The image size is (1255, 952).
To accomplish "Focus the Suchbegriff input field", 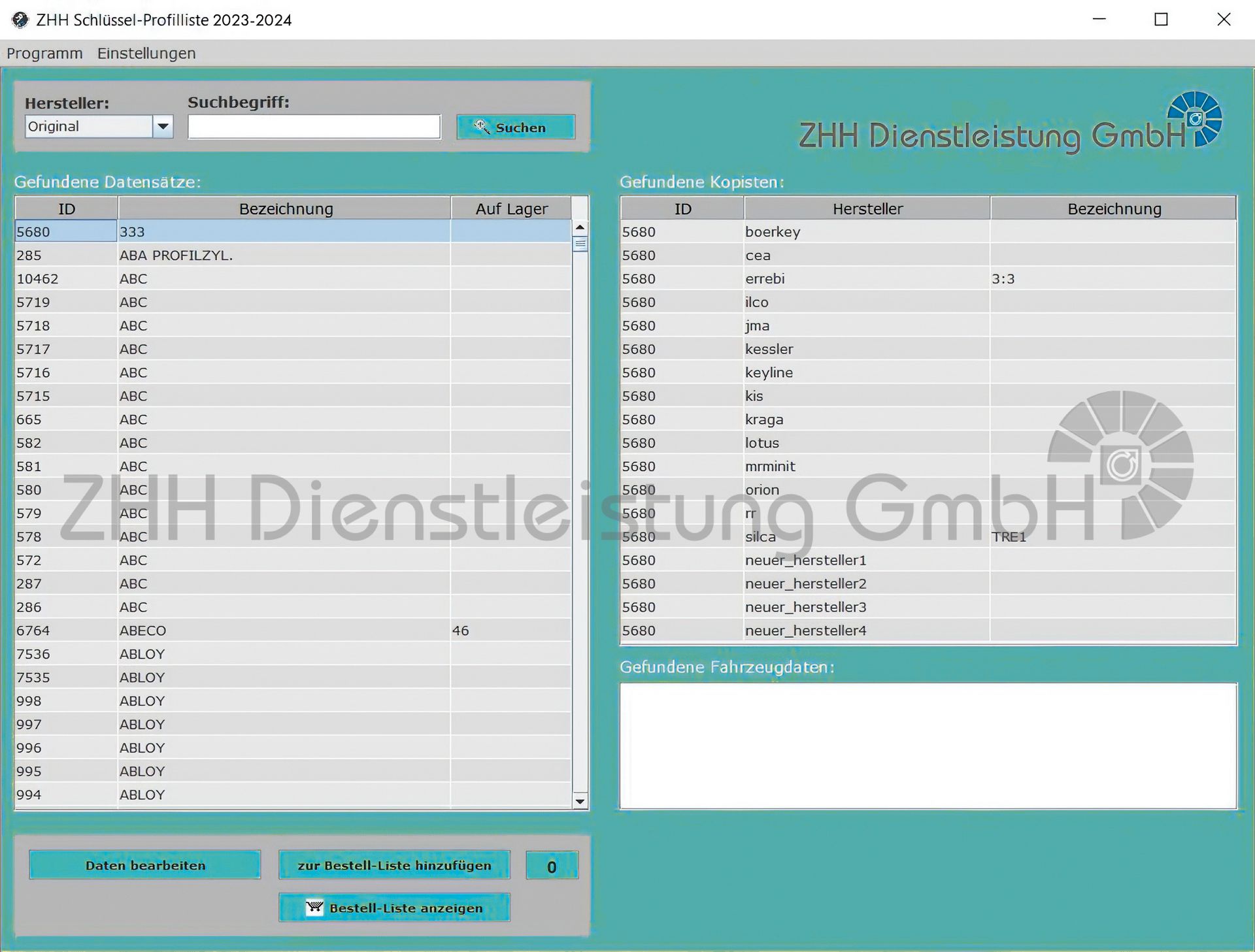I will [x=314, y=127].
